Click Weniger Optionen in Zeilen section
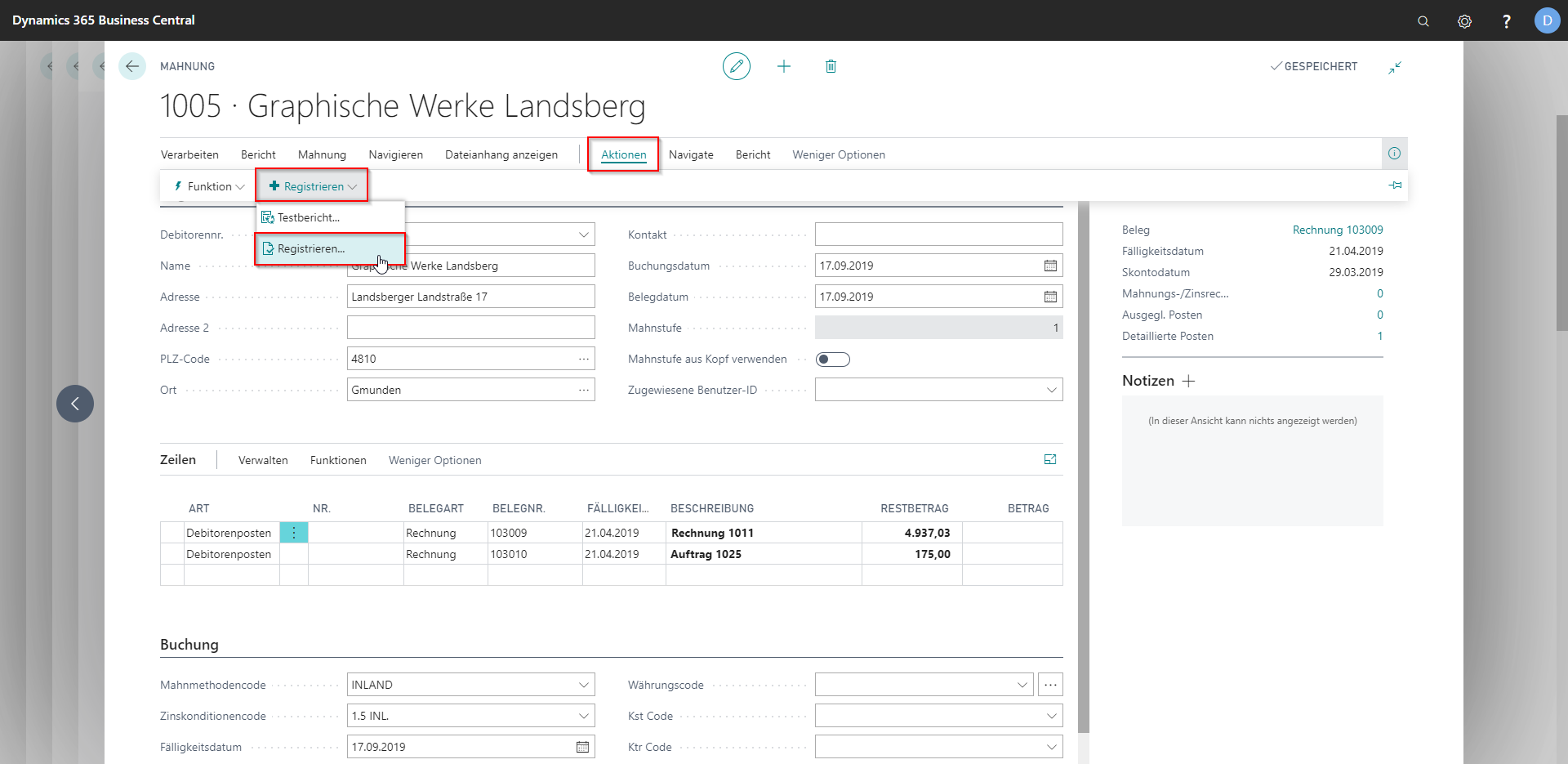Screen dimensions: 1568x764 [434, 460]
